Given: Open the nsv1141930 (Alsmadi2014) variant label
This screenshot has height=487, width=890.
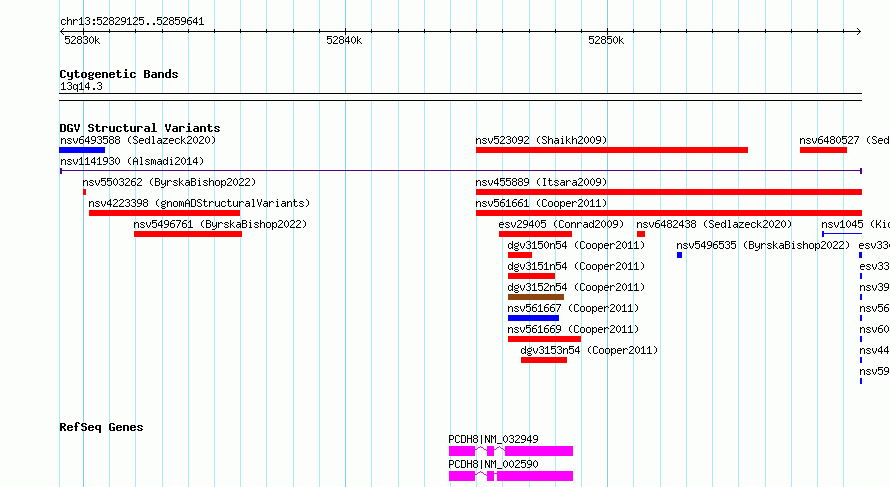Looking at the screenshot, I should point(132,161).
